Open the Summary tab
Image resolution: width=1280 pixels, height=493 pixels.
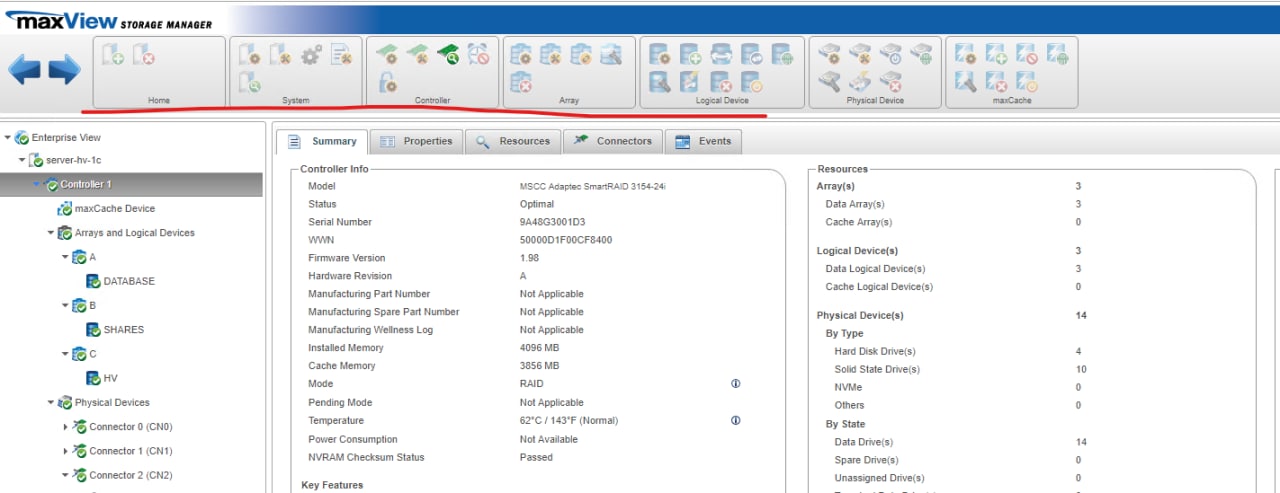pos(321,141)
